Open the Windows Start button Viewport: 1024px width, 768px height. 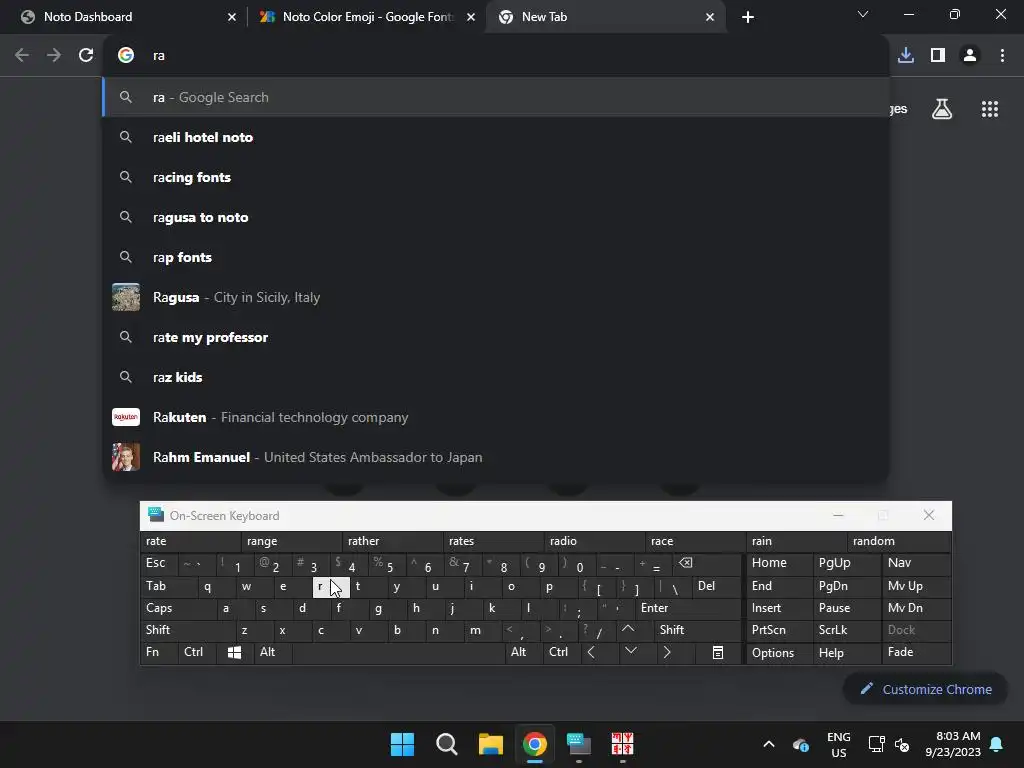point(402,744)
